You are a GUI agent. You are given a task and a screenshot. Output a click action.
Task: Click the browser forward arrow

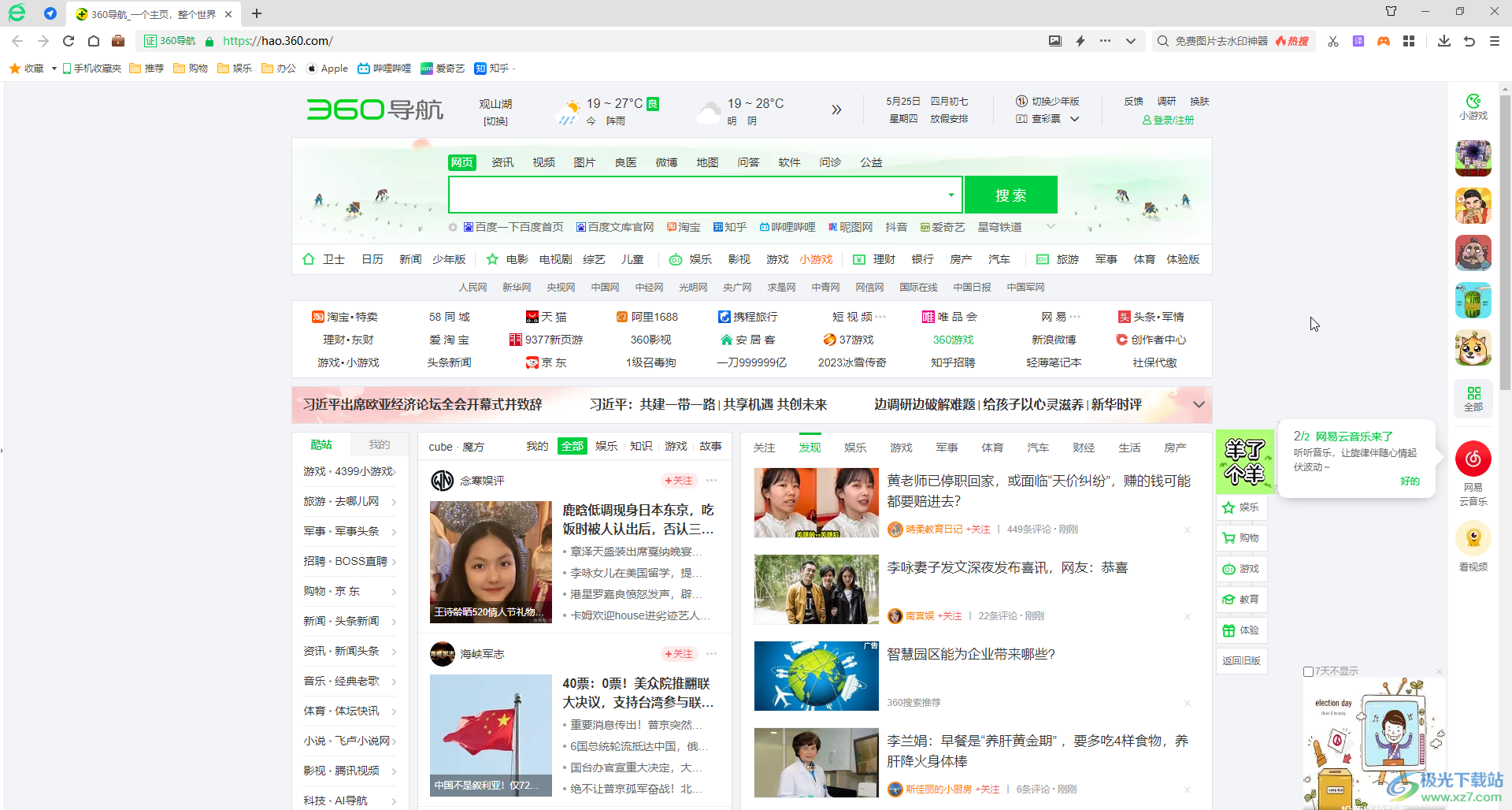pyautogui.click(x=43, y=41)
